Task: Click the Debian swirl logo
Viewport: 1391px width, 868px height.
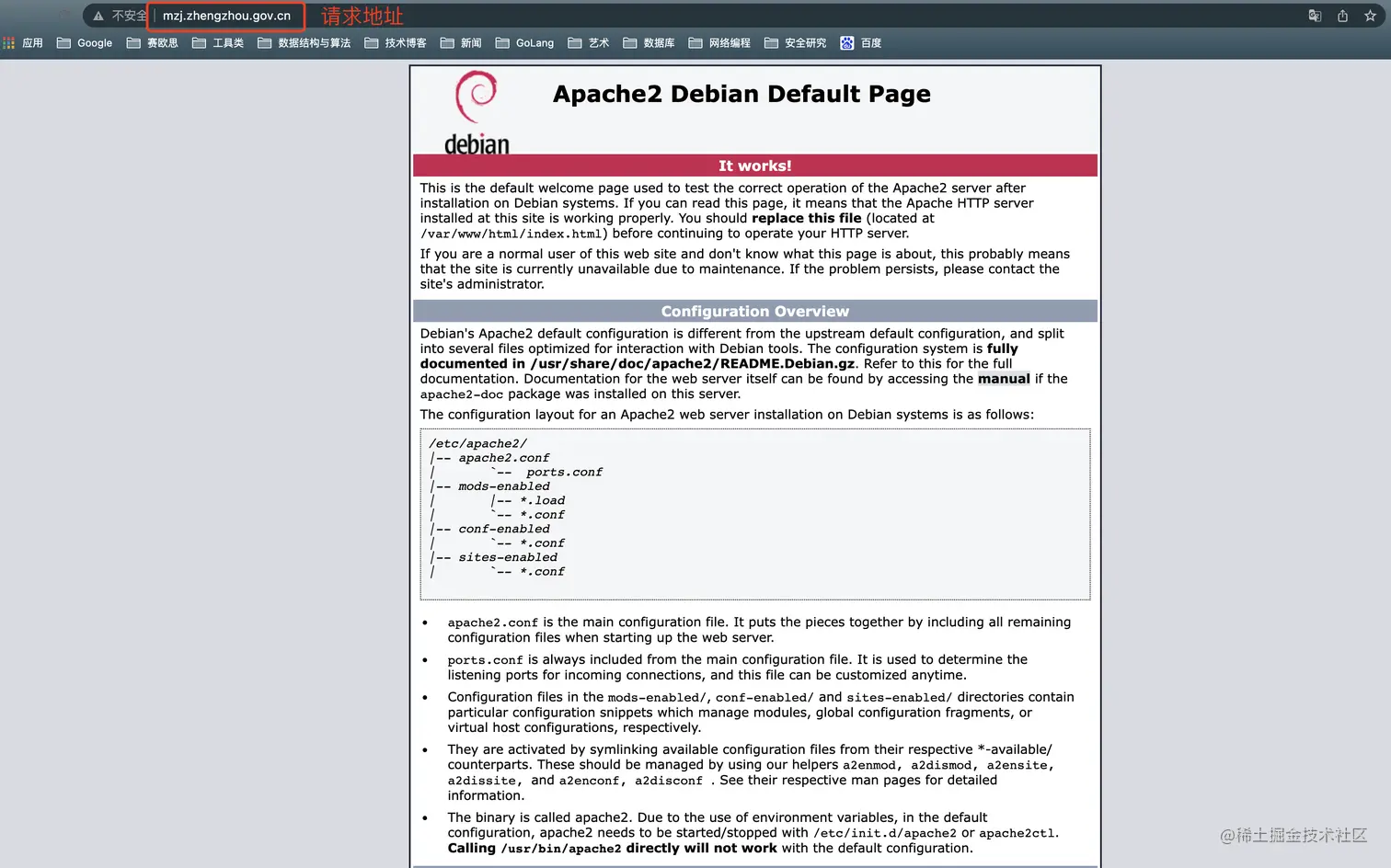Action: [477, 112]
